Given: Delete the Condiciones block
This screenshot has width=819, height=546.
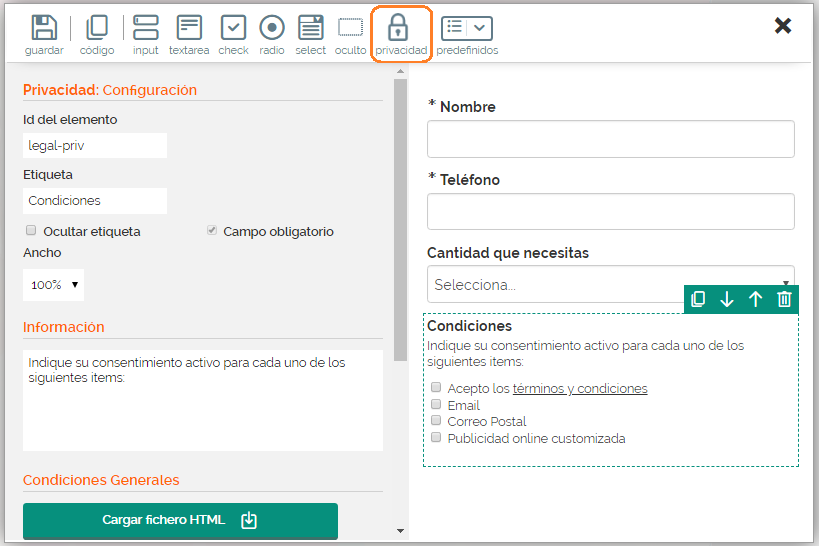Looking at the screenshot, I should 784,299.
